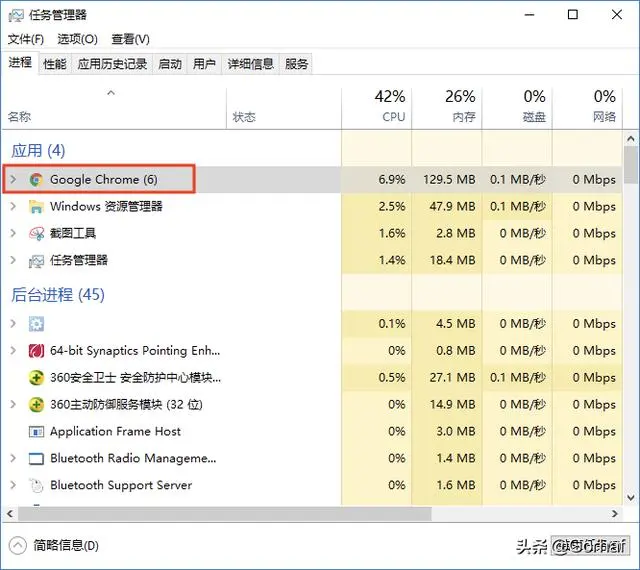Sort by the CPU 42% column header
The width and height of the screenshot is (640, 570).
[376, 108]
